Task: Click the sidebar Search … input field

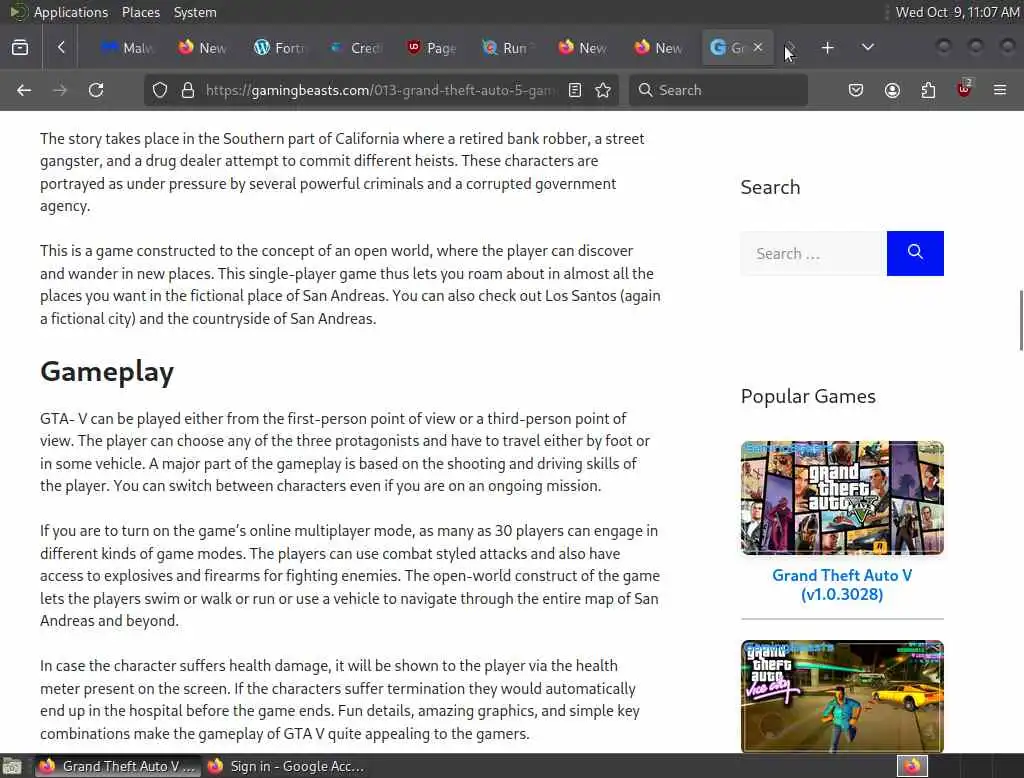Action: click(x=814, y=253)
